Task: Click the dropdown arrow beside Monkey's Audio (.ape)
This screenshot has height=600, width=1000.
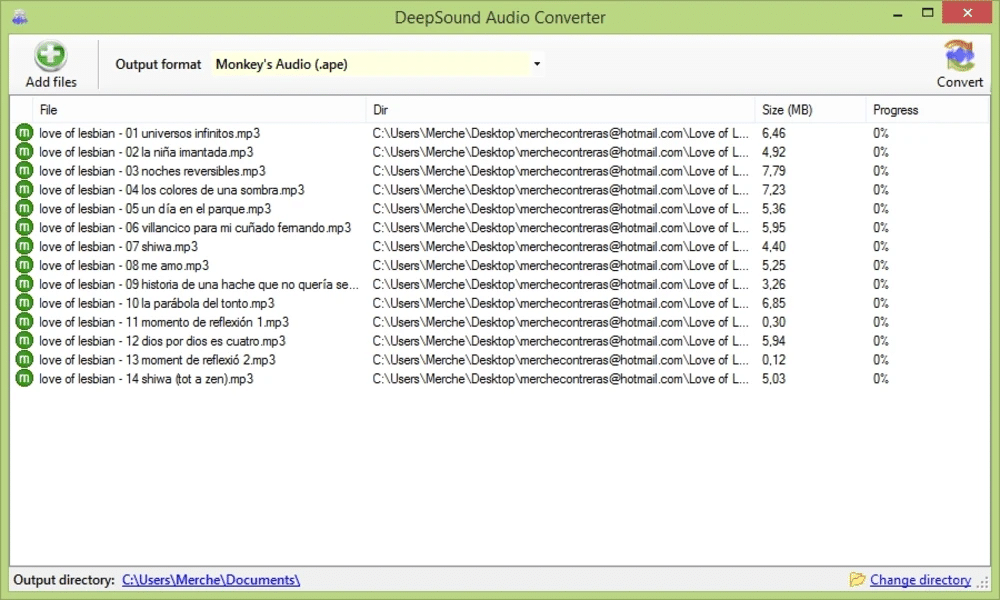Action: coord(536,63)
